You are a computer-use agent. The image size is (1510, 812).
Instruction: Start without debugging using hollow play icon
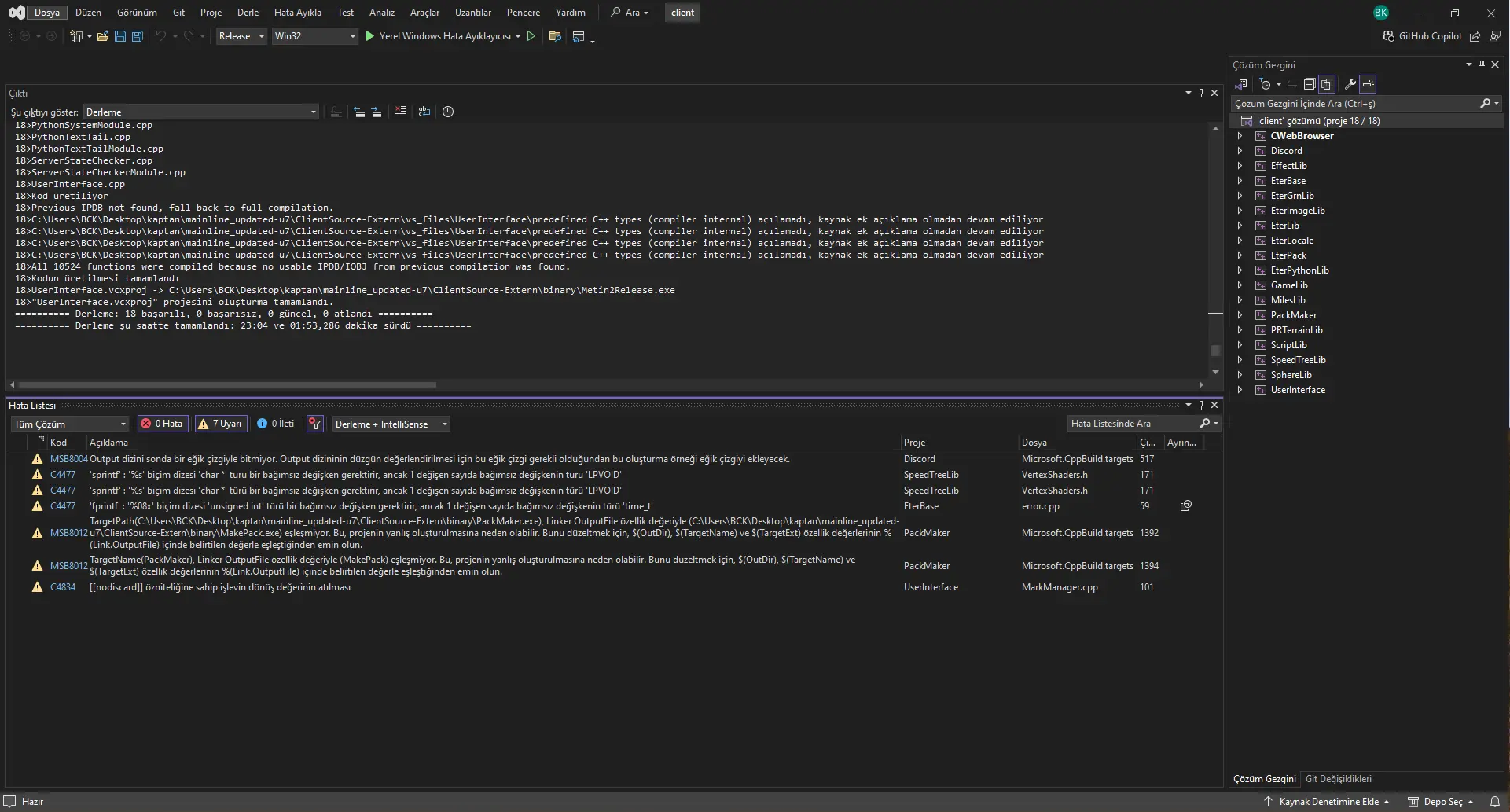pyautogui.click(x=531, y=36)
